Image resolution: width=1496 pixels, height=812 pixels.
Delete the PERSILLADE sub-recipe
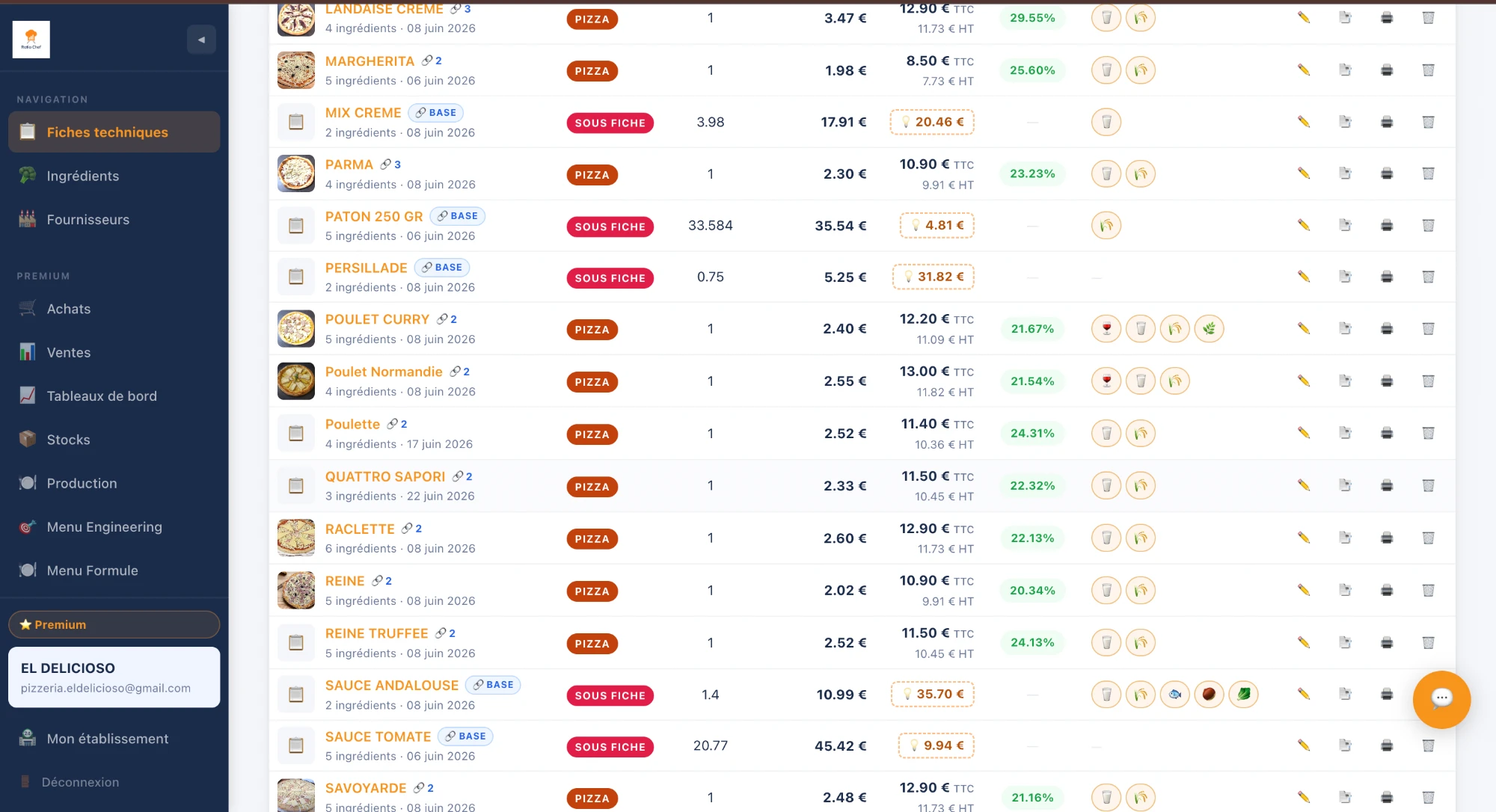(1428, 277)
